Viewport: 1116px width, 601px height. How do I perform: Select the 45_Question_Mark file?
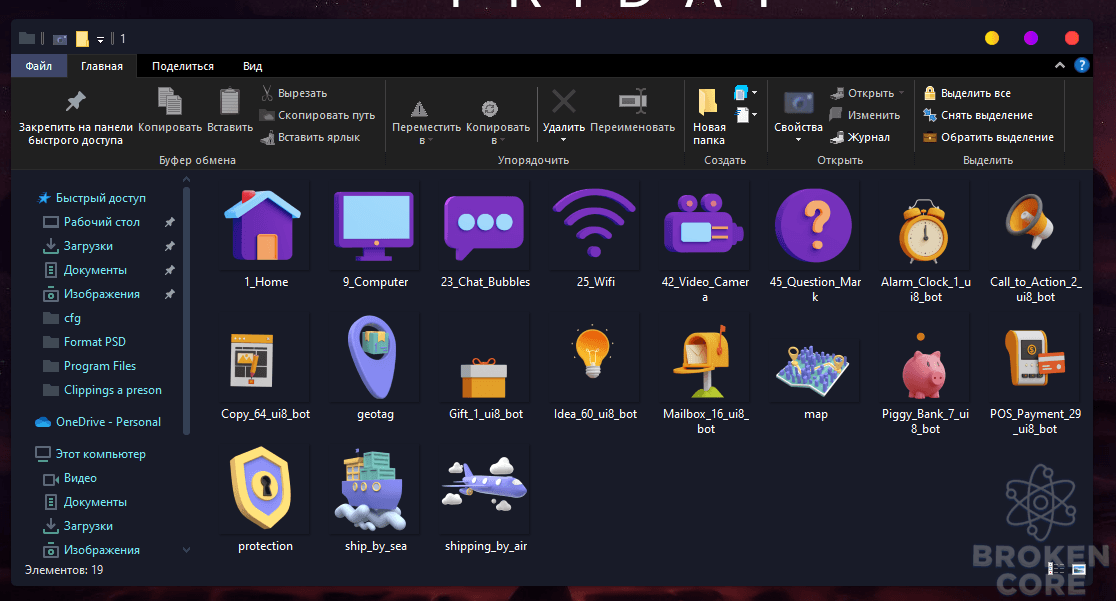pos(815,244)
